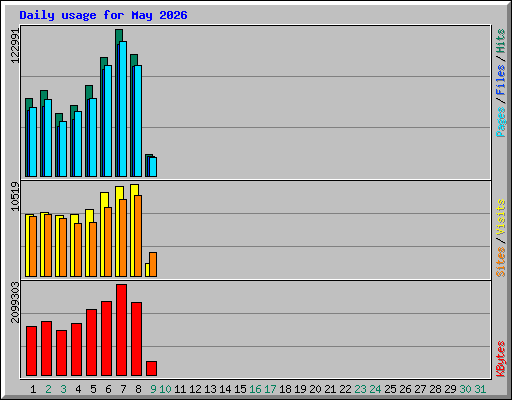The image size is (512, 400).
Task: Click the day 11 axis label
Action: click(x=180, y=389)
